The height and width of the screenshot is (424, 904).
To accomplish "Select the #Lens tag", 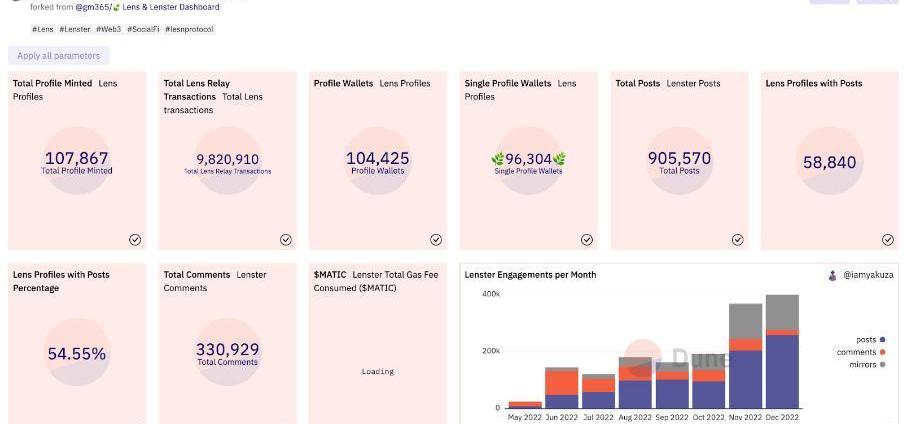I will (43, 29).
